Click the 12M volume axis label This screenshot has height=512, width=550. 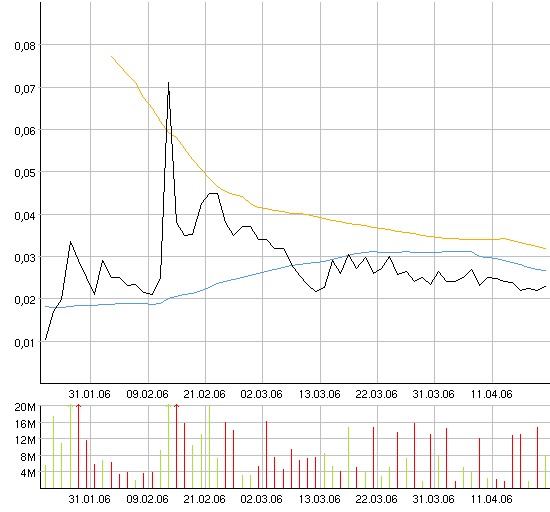(x=26, y=440)
